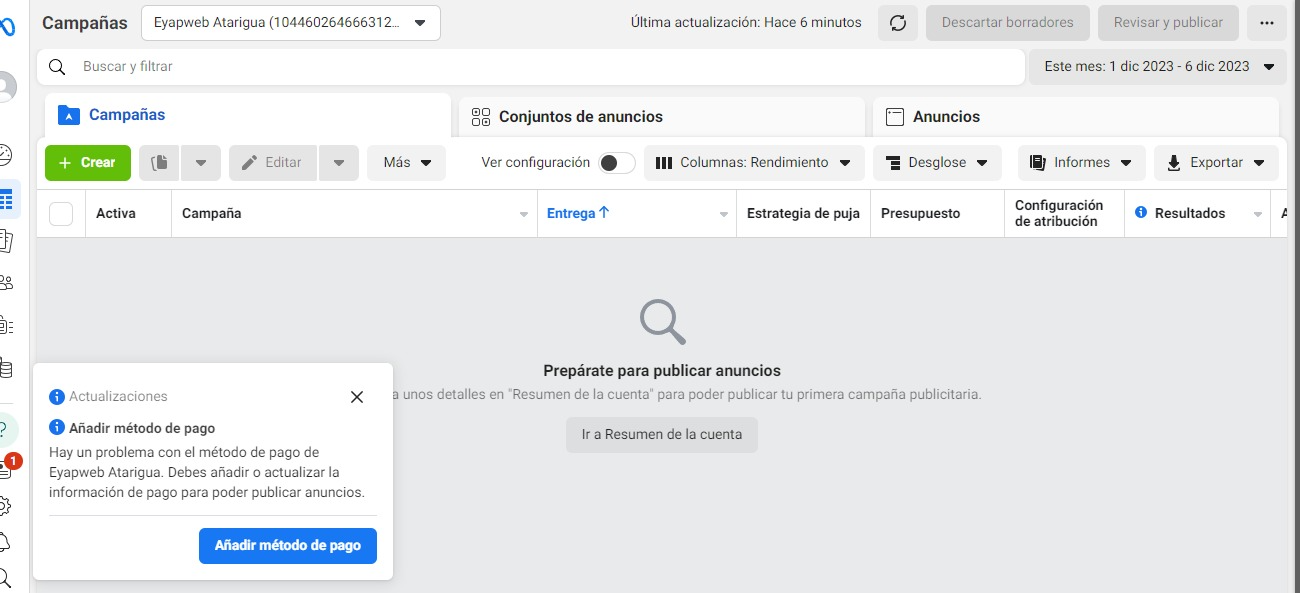This screenshot has width=1300, height=593.
Task: Switch to Conjuntos de anuncios tab
Action: 661,117
